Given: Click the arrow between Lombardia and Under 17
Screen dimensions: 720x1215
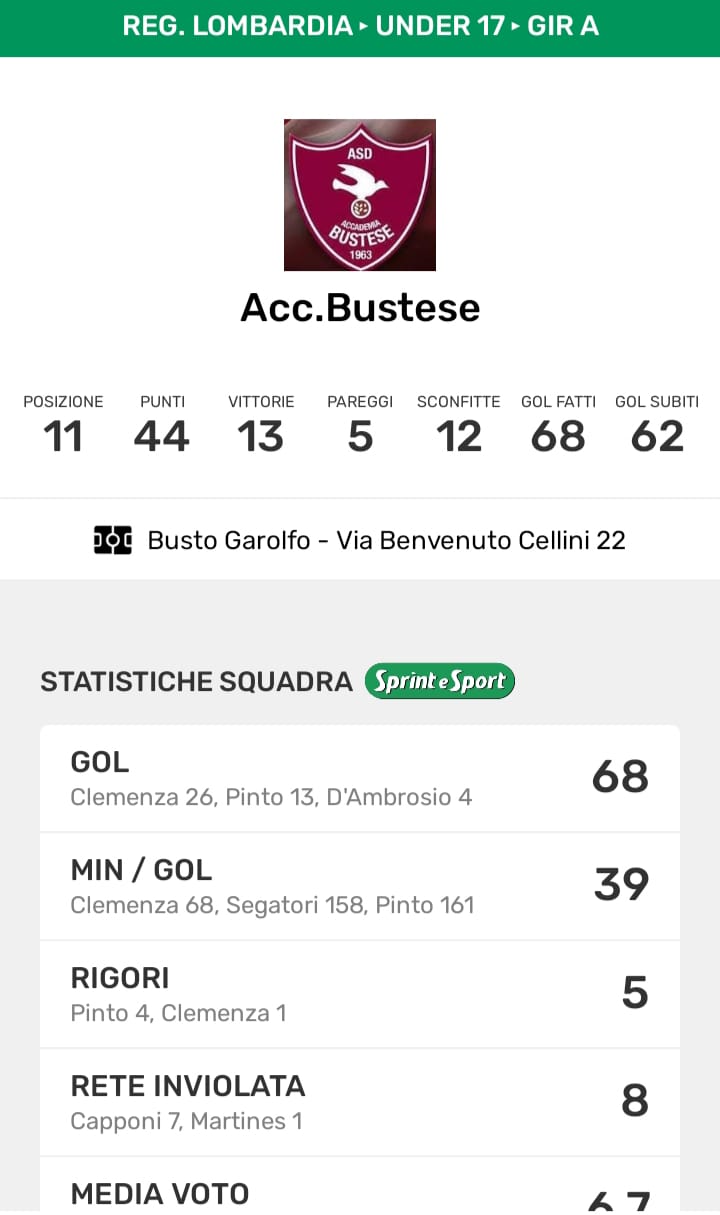Looking at the screenshot, I should coord(364,26).
